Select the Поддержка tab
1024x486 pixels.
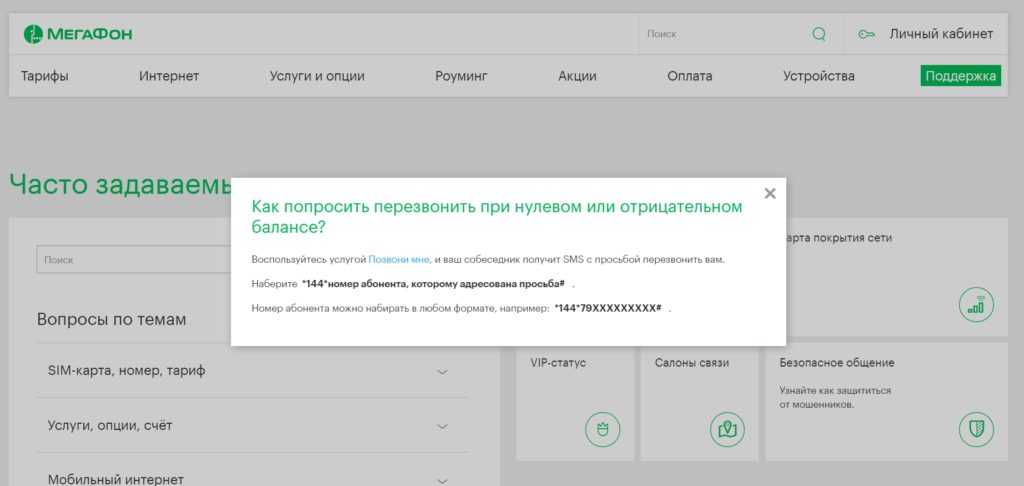960,76
